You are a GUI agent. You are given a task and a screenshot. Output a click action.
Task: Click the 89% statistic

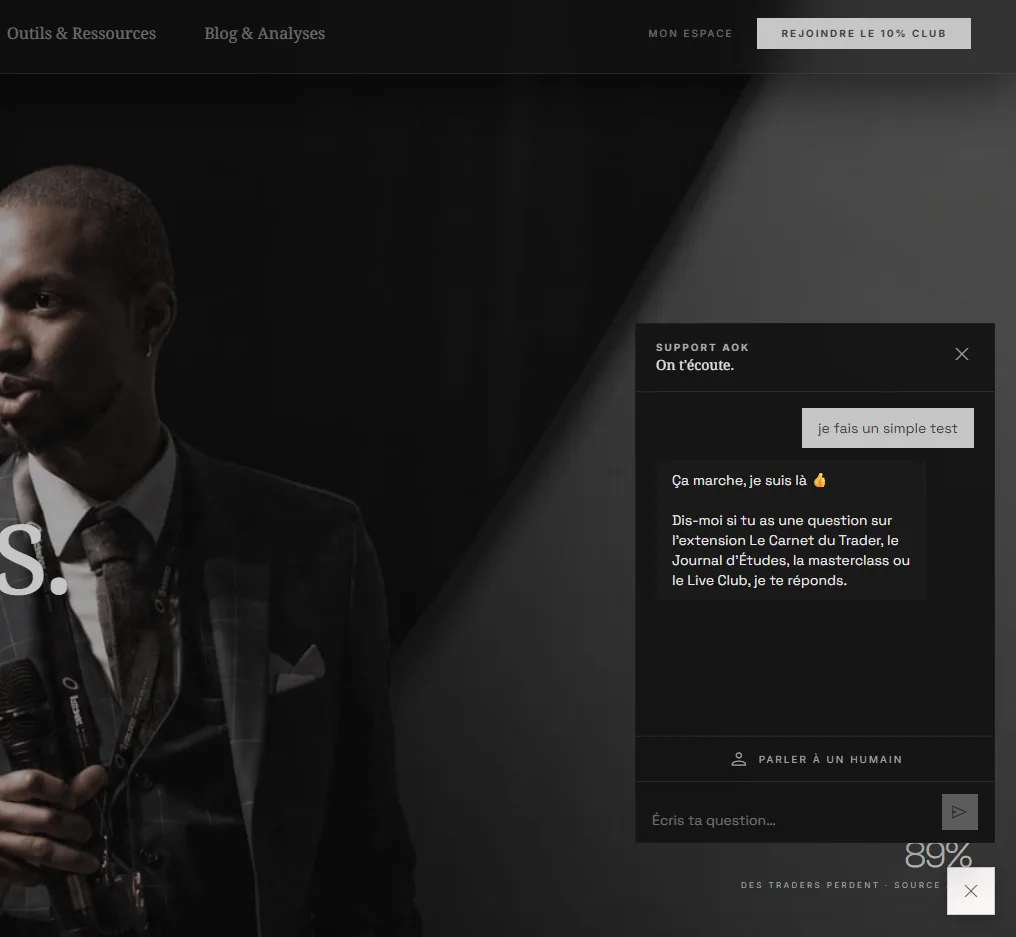point(938,855)
